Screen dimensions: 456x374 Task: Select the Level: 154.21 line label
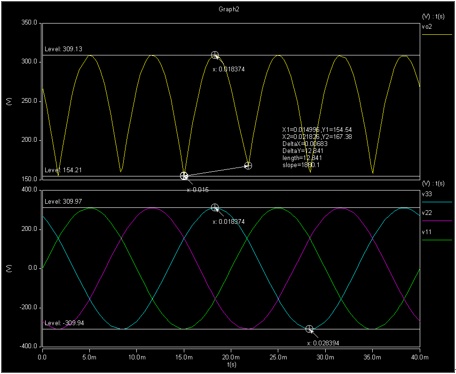tap(63, 170)
